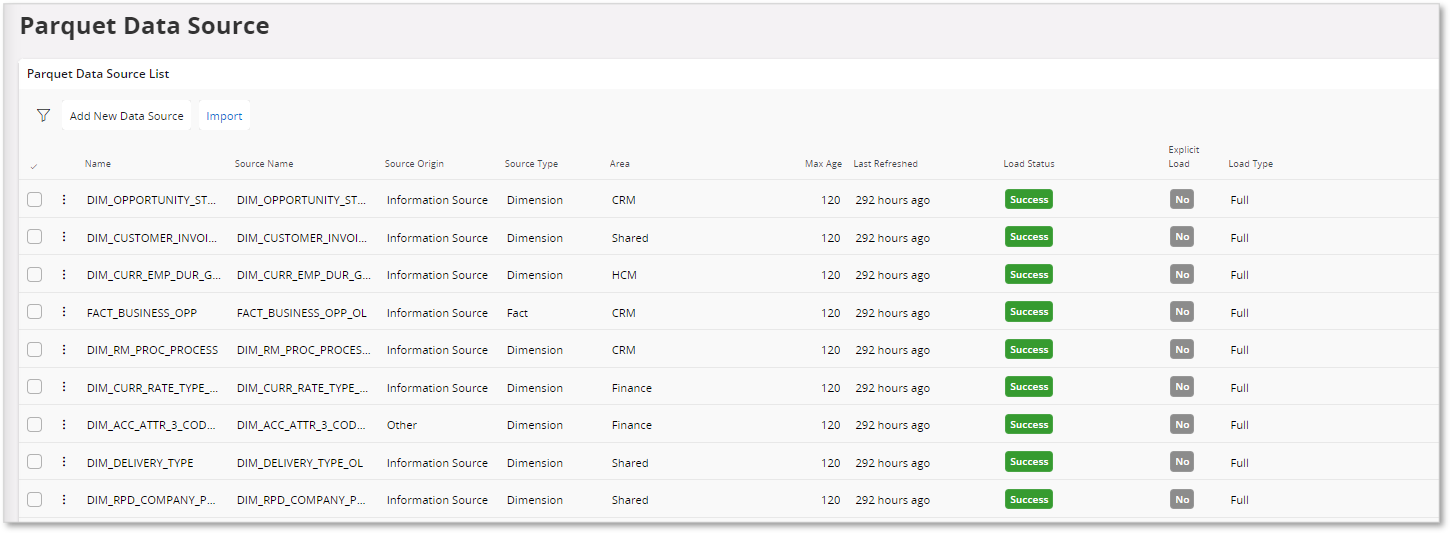Viewport: 1450px width, 533px height.
Task: Open three-dot menu for DIM_OPPORTUNITY_ST row
Action: (x=64, y=200)
